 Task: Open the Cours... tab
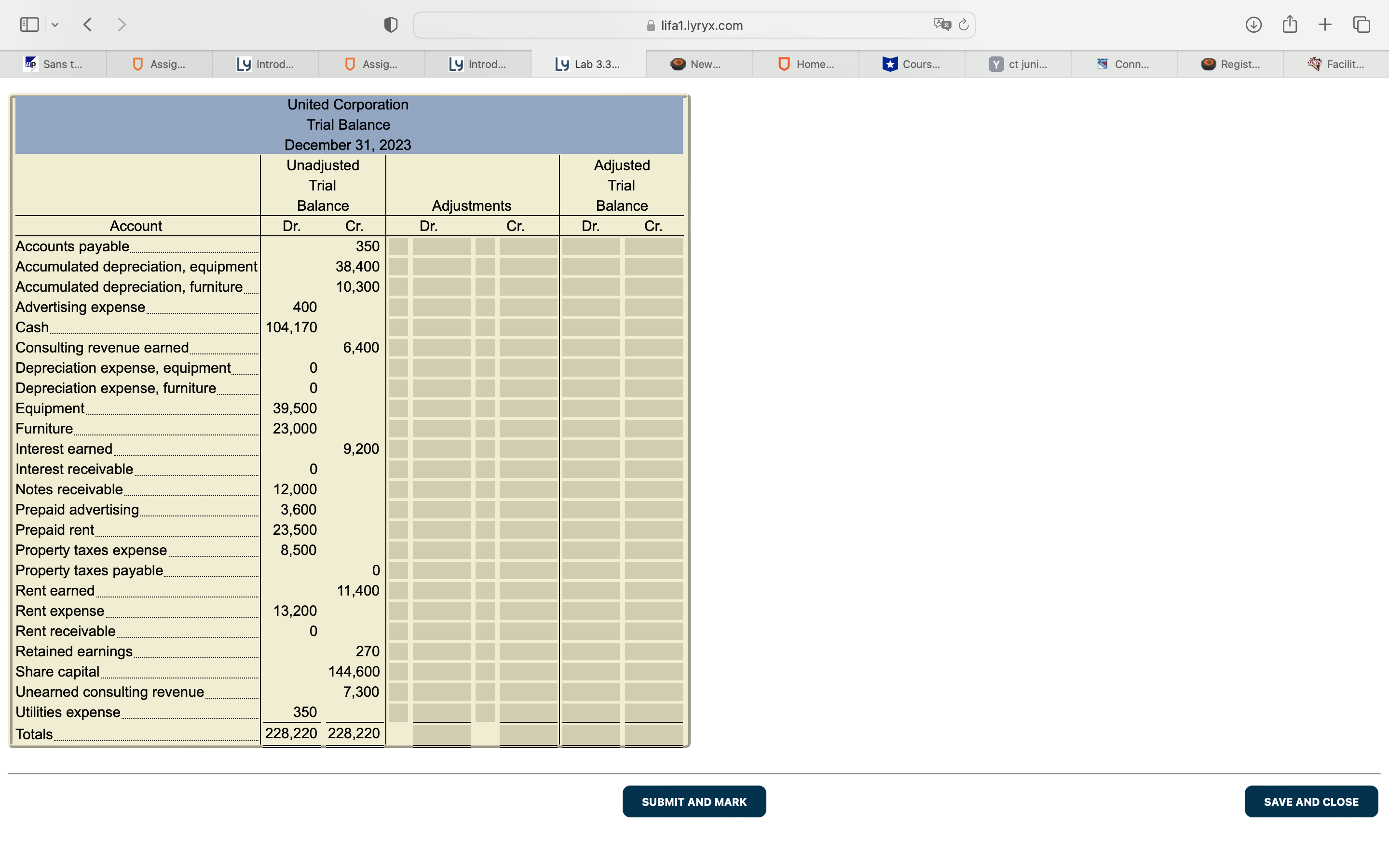click(x=912, y=64)
